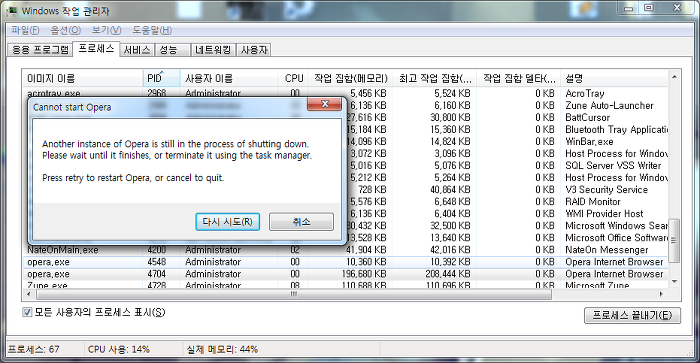Click the CPU 사용: 14% status entry
700x363 pixels.
tap(119, 350)
